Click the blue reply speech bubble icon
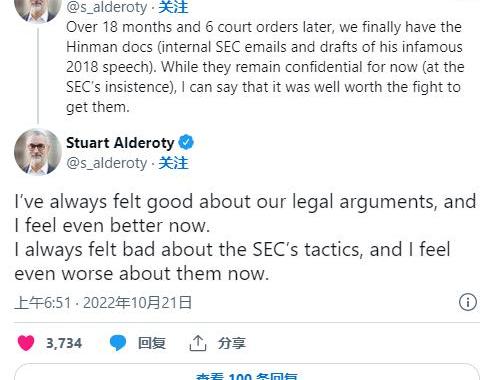The width and height of the screenshot is (494, 380). 118,343
